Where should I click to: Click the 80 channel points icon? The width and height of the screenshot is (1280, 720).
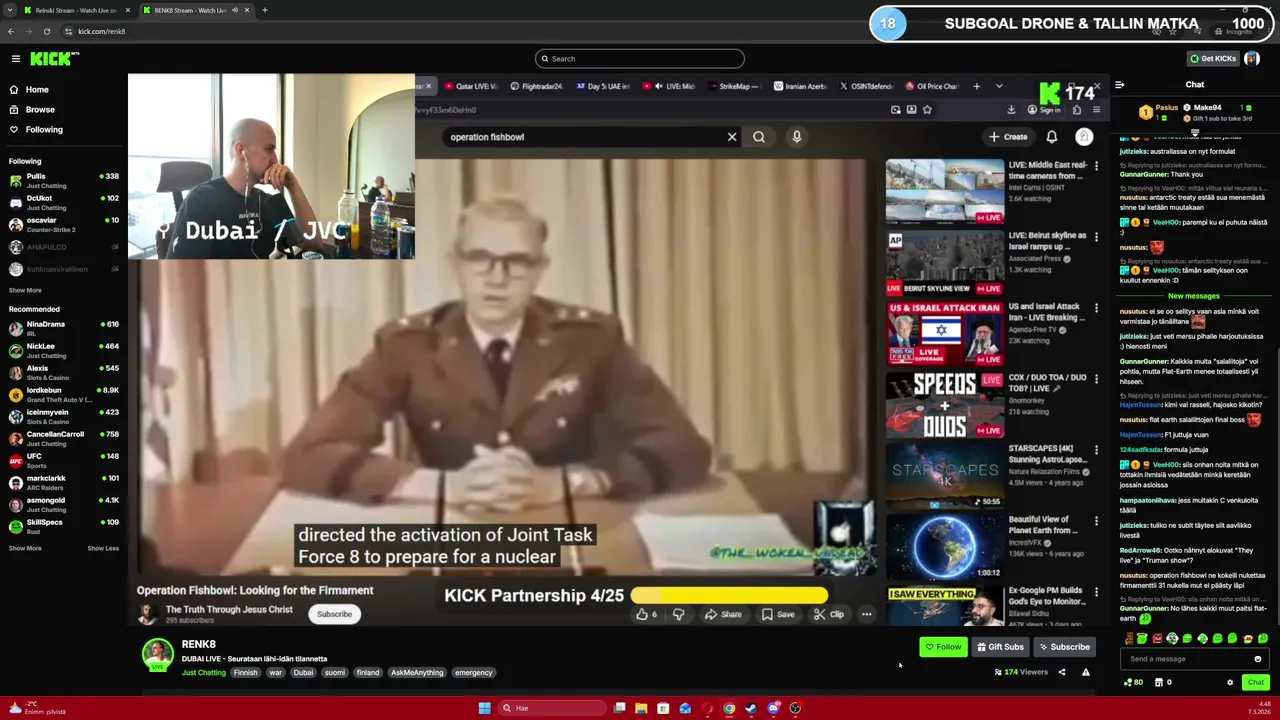point(1133,682)
